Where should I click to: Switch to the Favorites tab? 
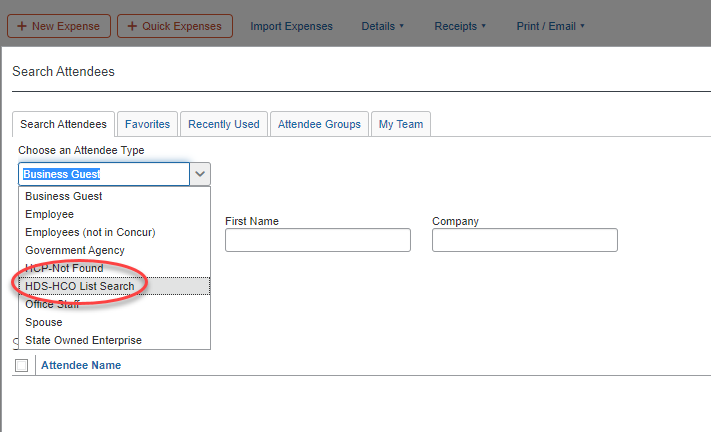coord(147,124)
